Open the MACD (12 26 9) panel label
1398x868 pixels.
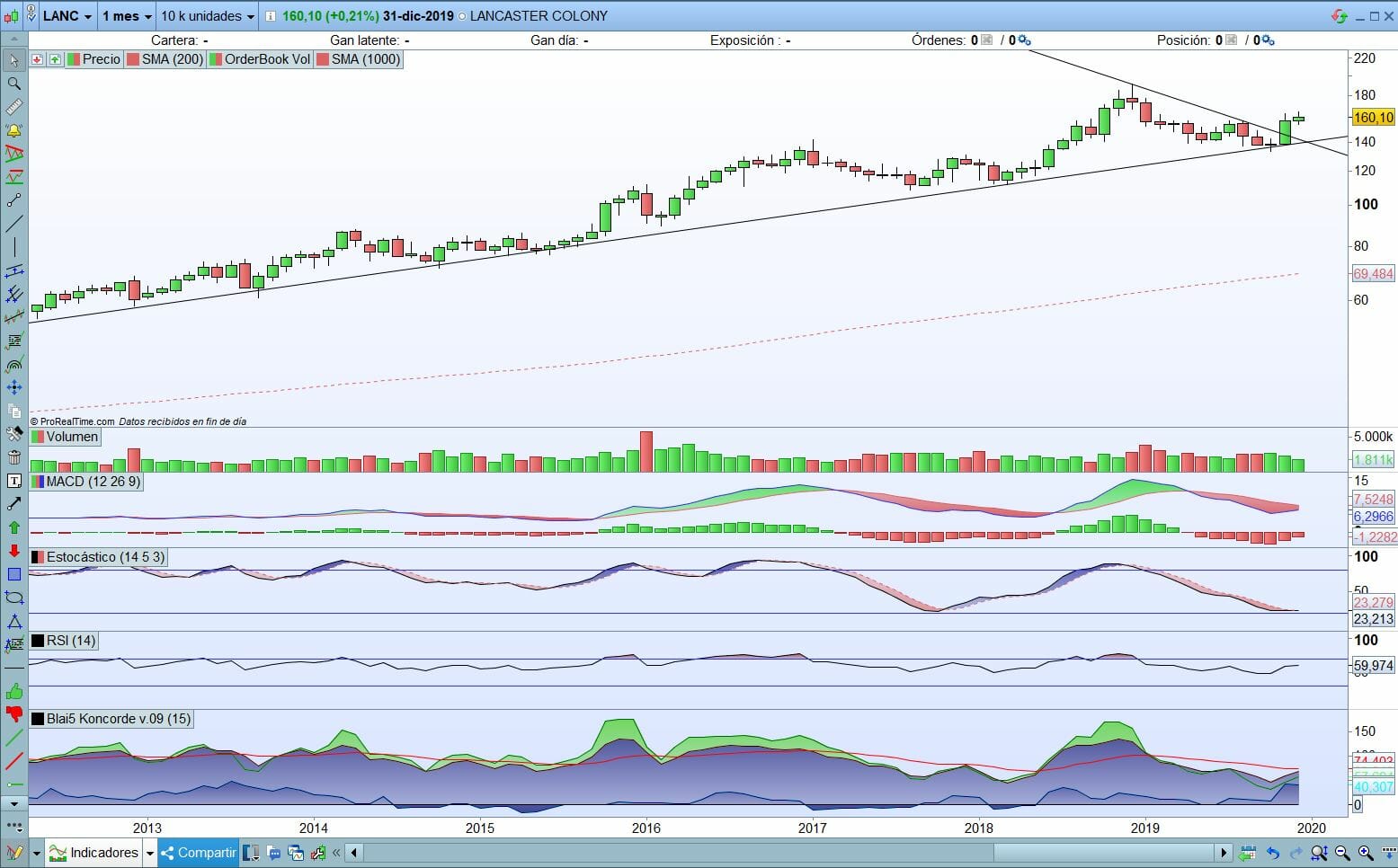coord(86,482)
